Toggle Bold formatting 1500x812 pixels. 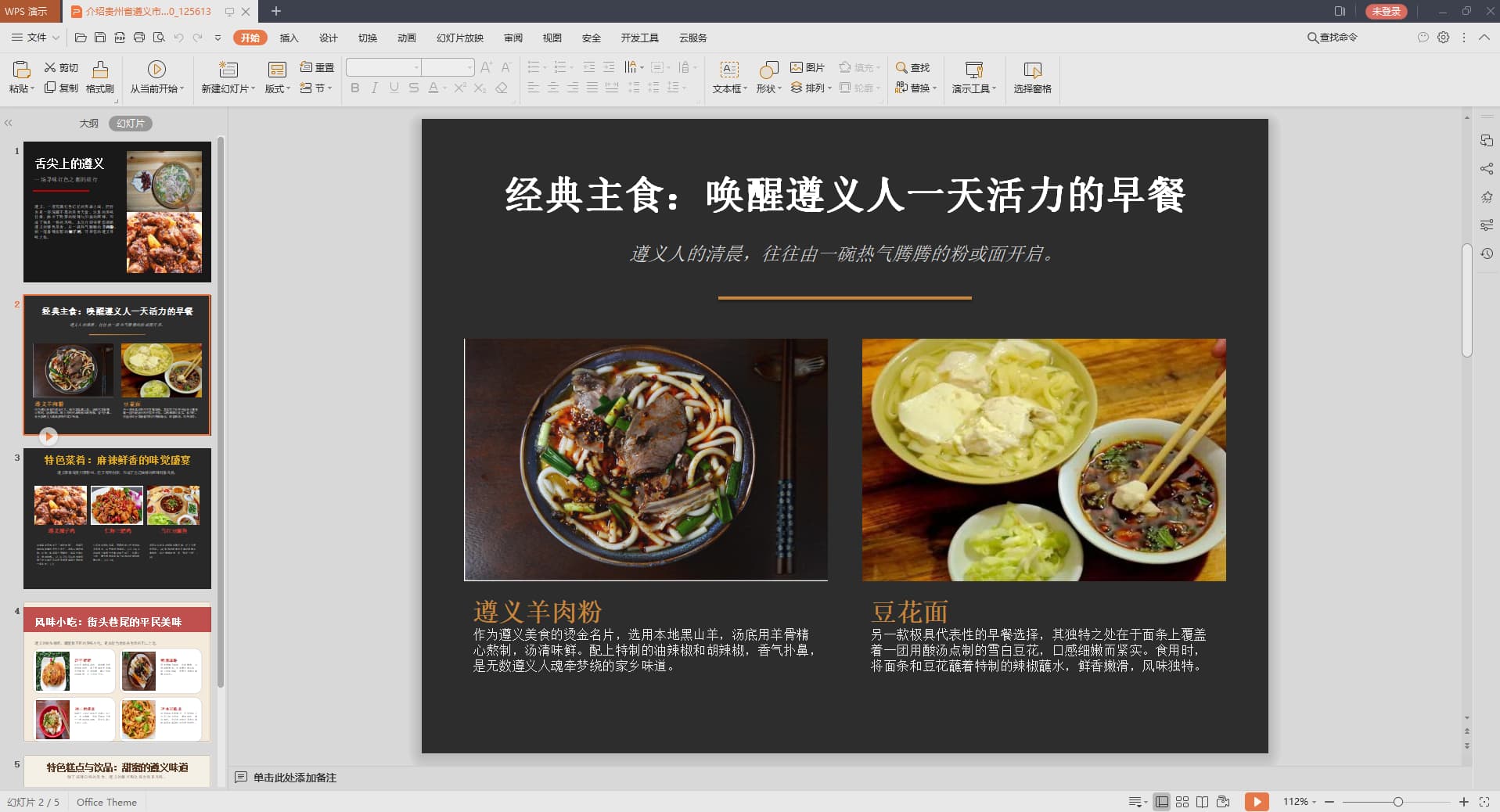click(x=355, y=88)
